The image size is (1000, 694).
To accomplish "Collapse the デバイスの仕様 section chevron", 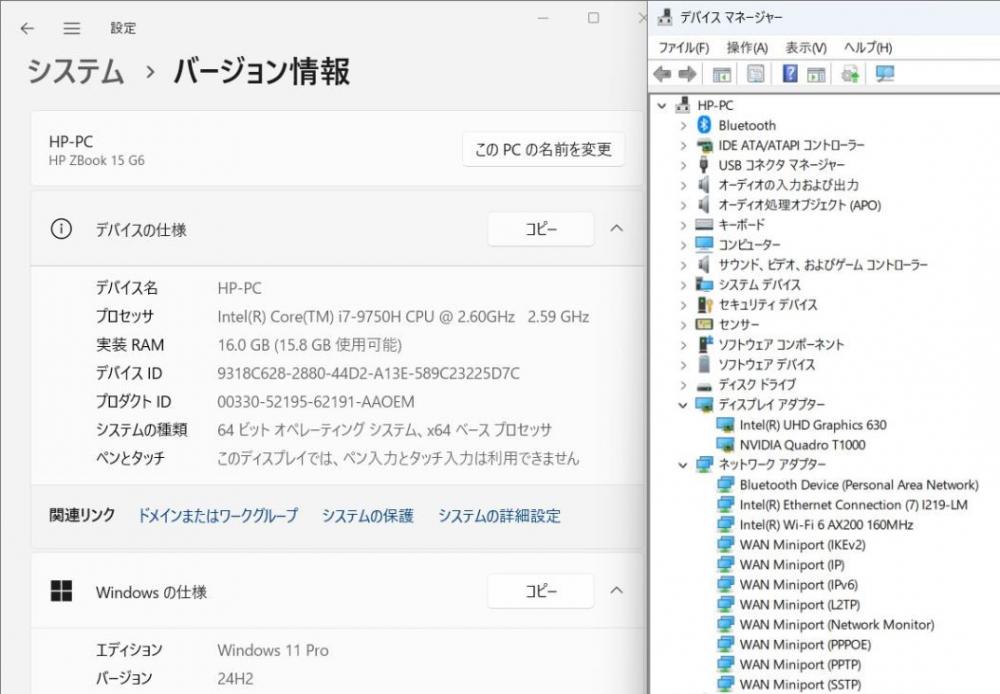I will [617, 228].
